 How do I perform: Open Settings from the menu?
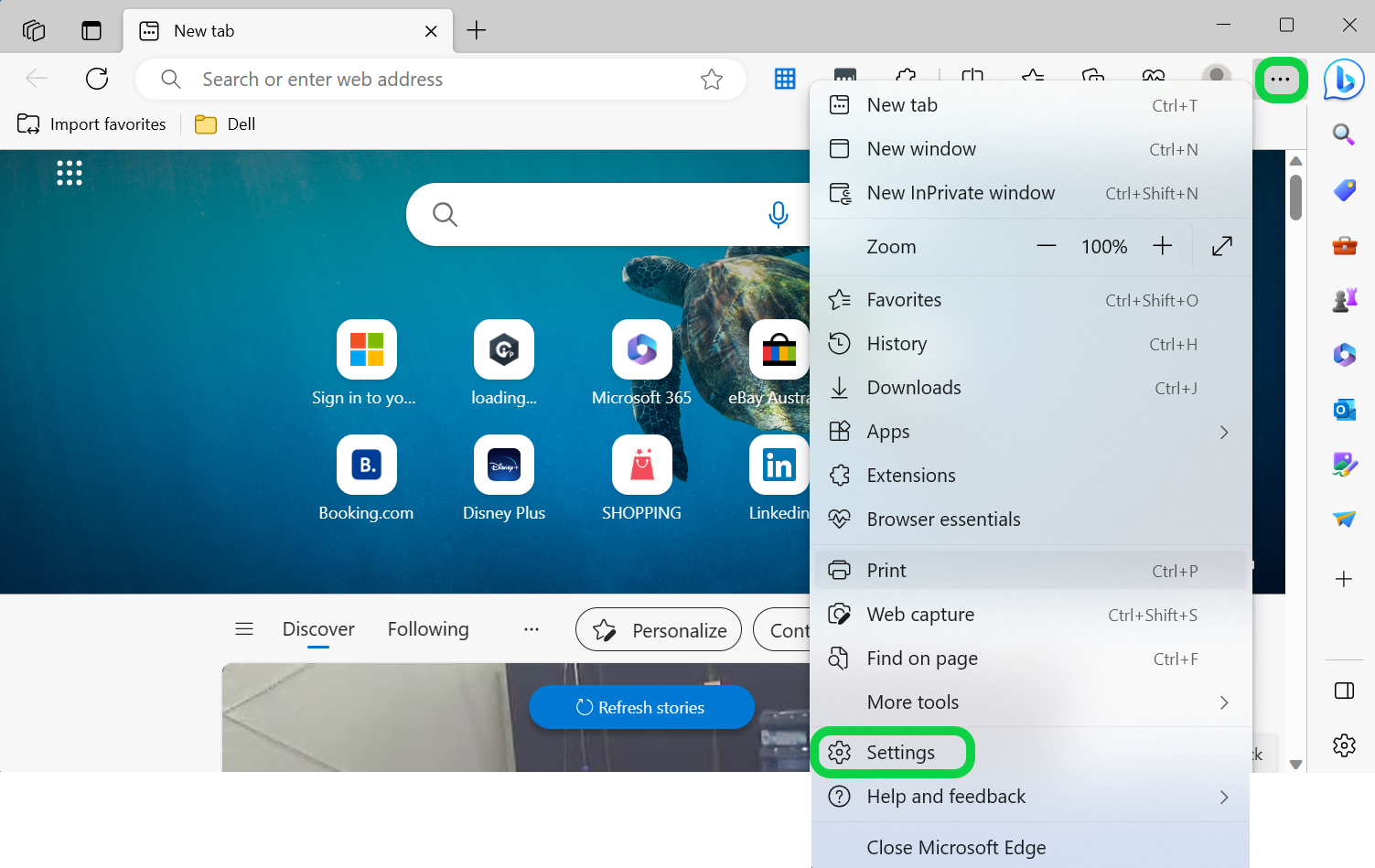pyautogui.click(x=1031, y=753)
